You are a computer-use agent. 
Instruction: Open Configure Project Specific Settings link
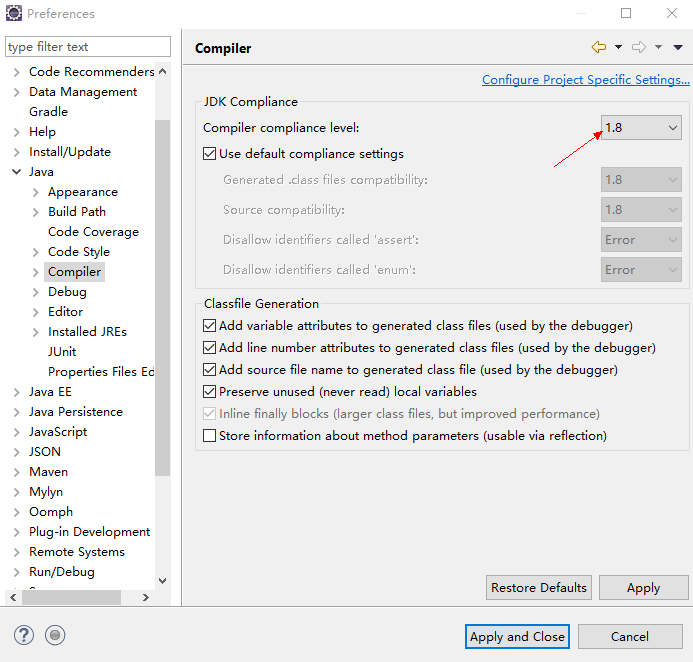tap(586, 80)
